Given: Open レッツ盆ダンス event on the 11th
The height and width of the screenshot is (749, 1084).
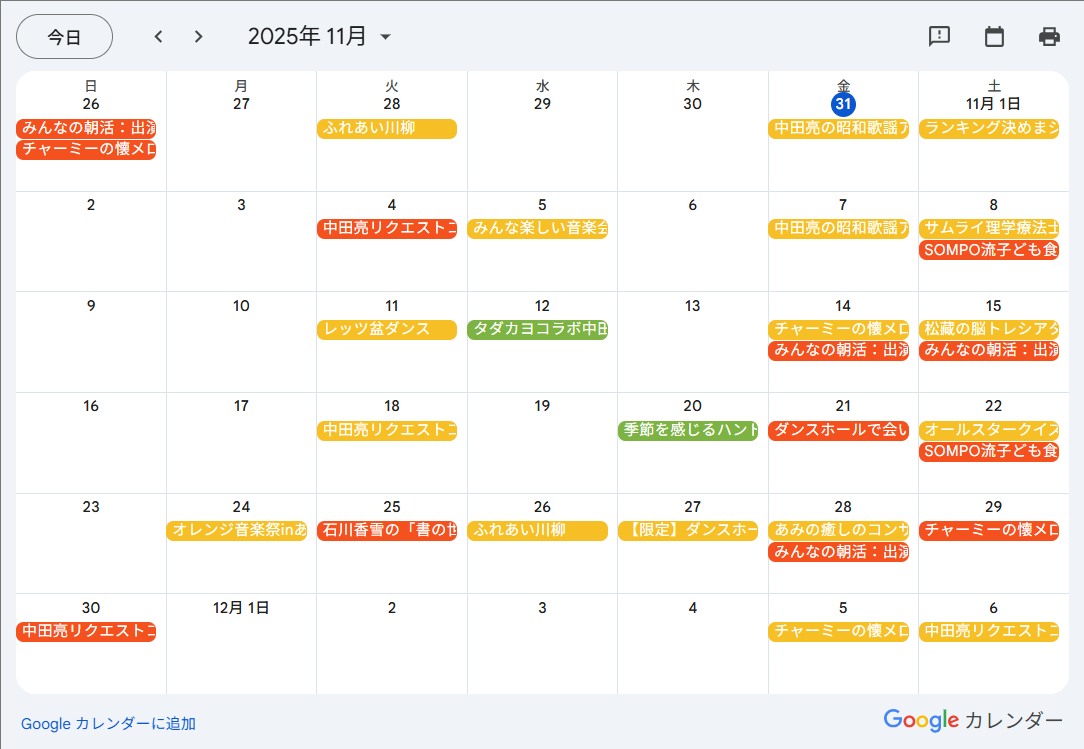Looking at the screenshot, I should (x=387, y=330).
